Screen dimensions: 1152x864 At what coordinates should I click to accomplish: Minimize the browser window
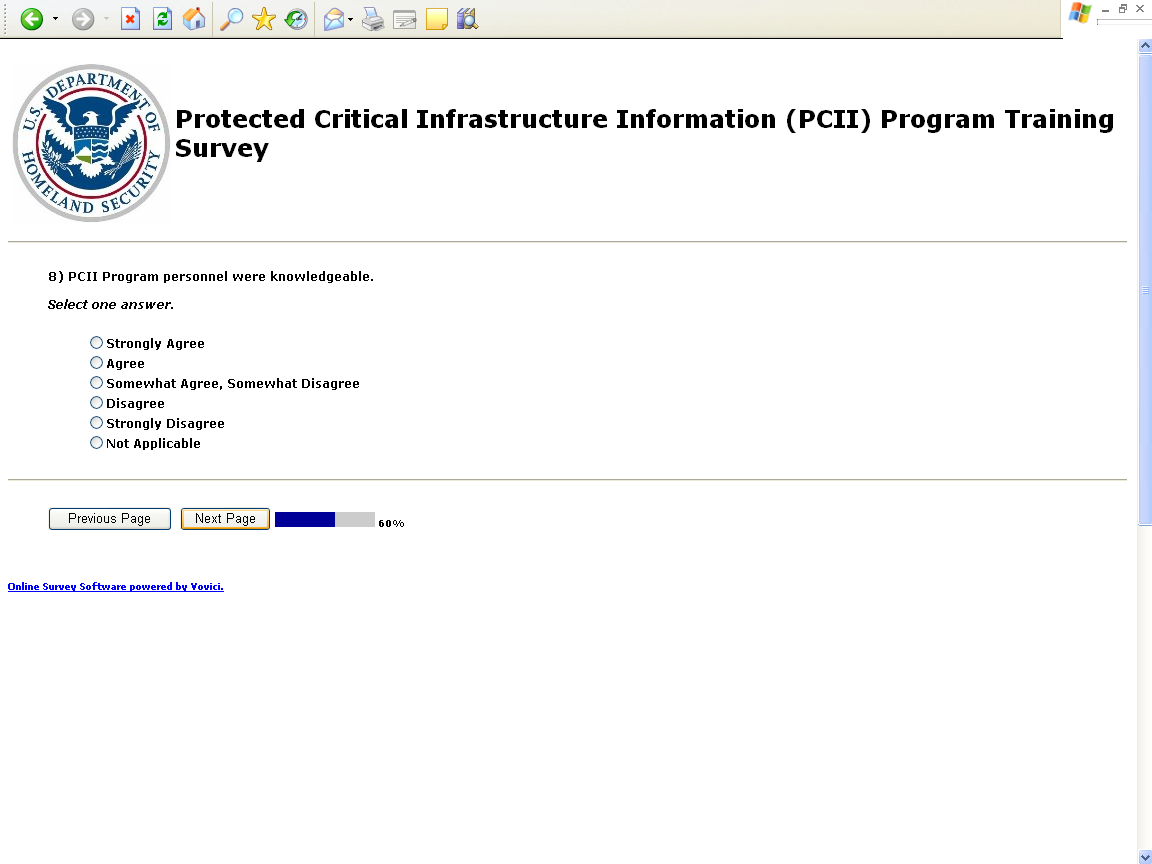point(1105,10)
